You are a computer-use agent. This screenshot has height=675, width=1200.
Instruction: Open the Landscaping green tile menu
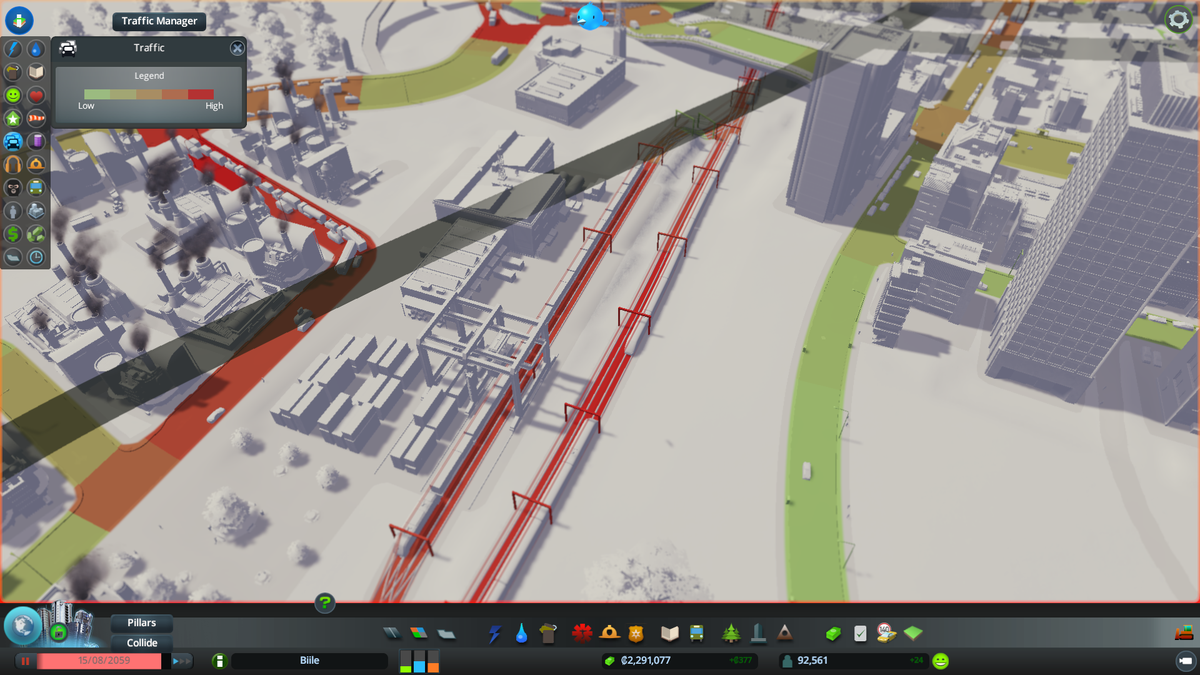[x=913, y=633]
